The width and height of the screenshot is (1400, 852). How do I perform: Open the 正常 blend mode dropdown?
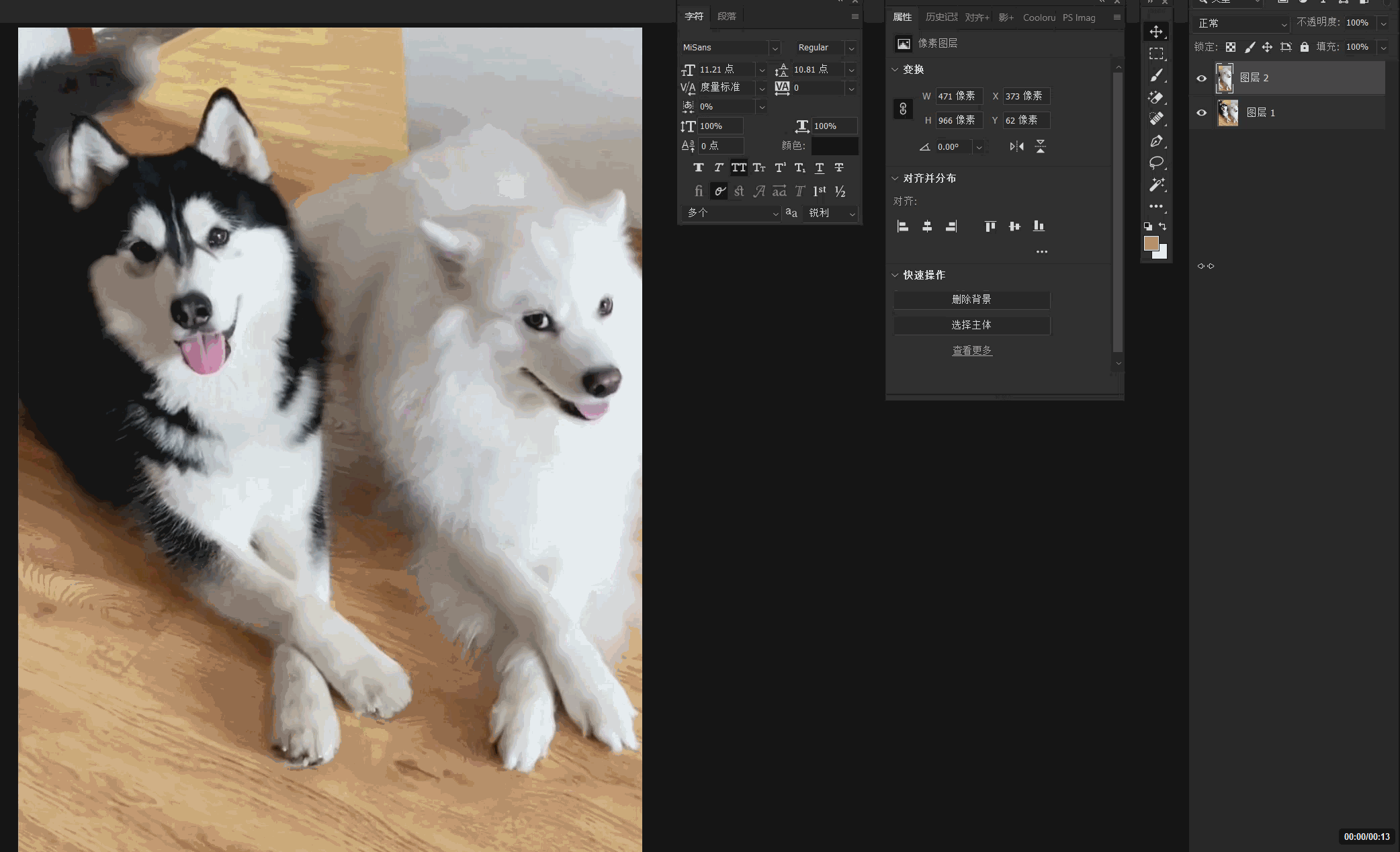1241,24
